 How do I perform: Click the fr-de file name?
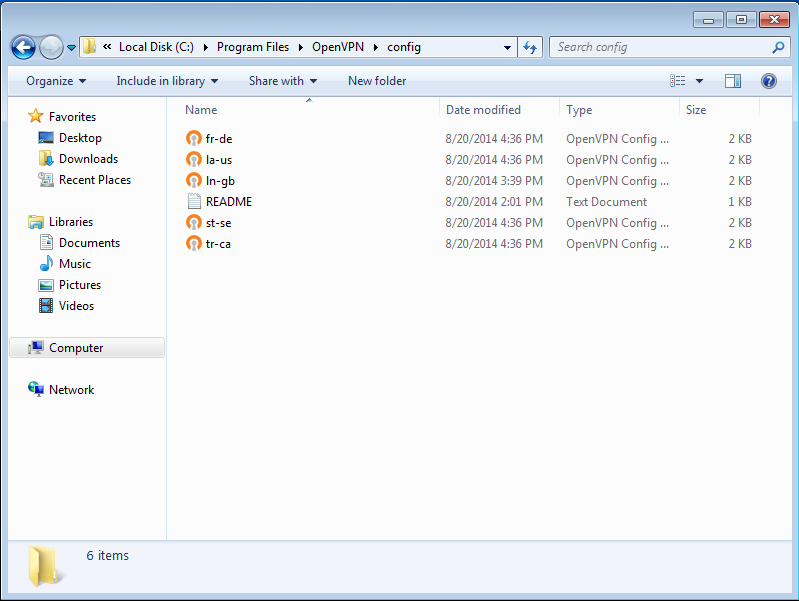[x=219, y=139]
